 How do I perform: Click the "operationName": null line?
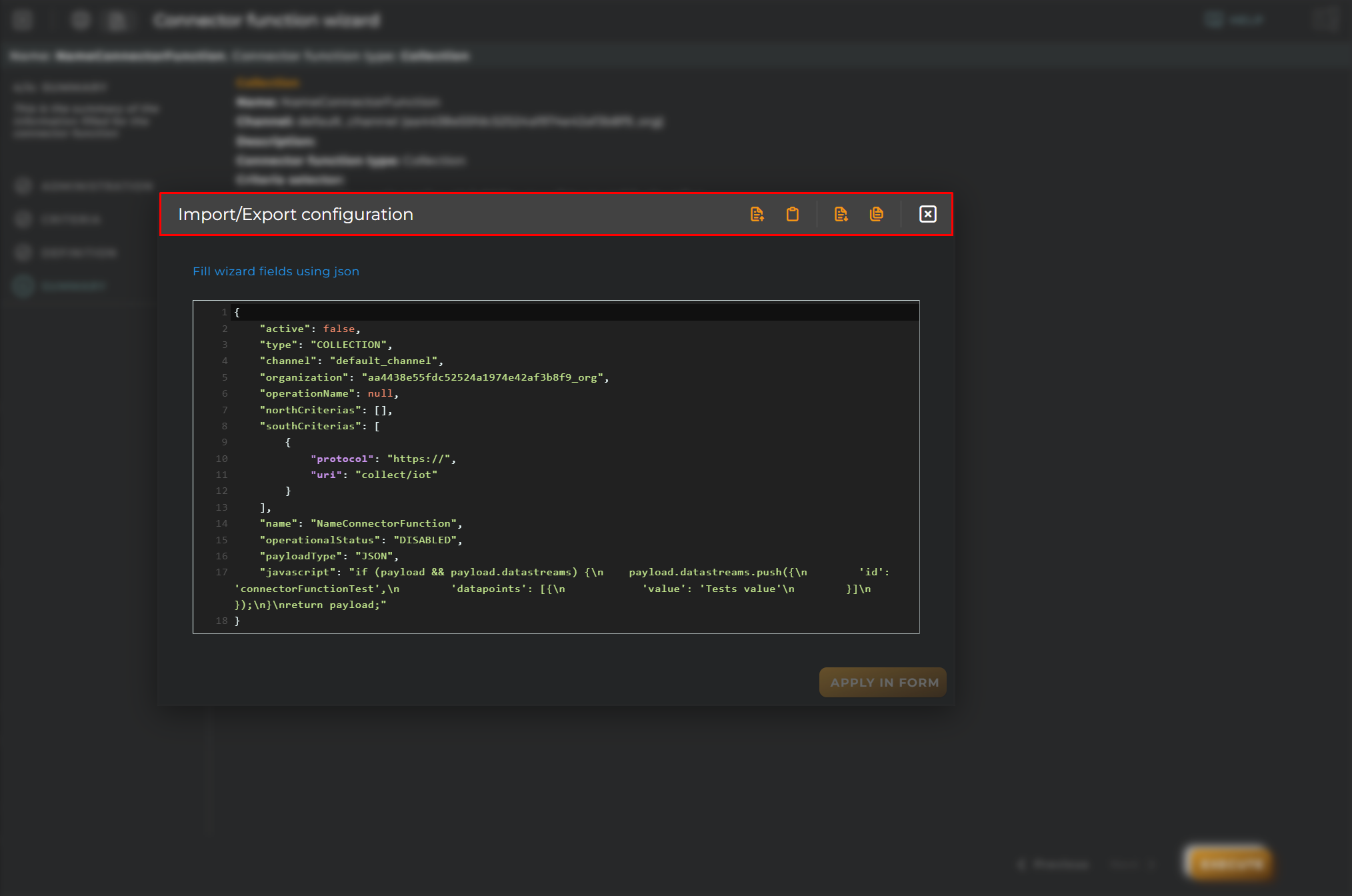coord(329,393)
